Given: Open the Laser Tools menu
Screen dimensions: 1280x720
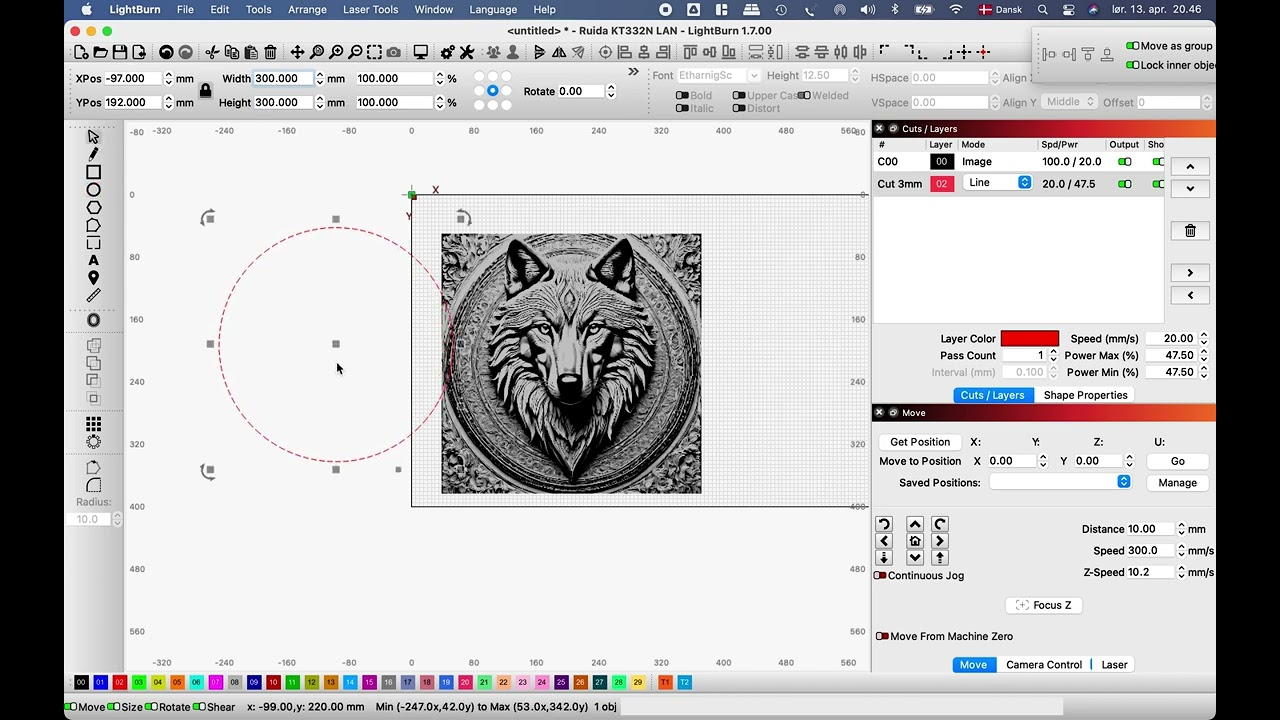Looking at the screenshot, I should tap(370, 10).
